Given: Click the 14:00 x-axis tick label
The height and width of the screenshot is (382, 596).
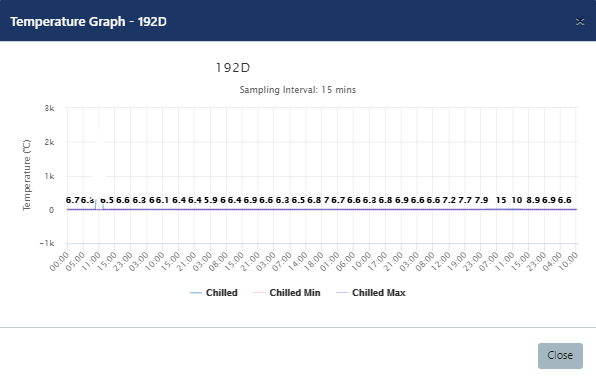Looking at the screenshot, I should point(299,262).
